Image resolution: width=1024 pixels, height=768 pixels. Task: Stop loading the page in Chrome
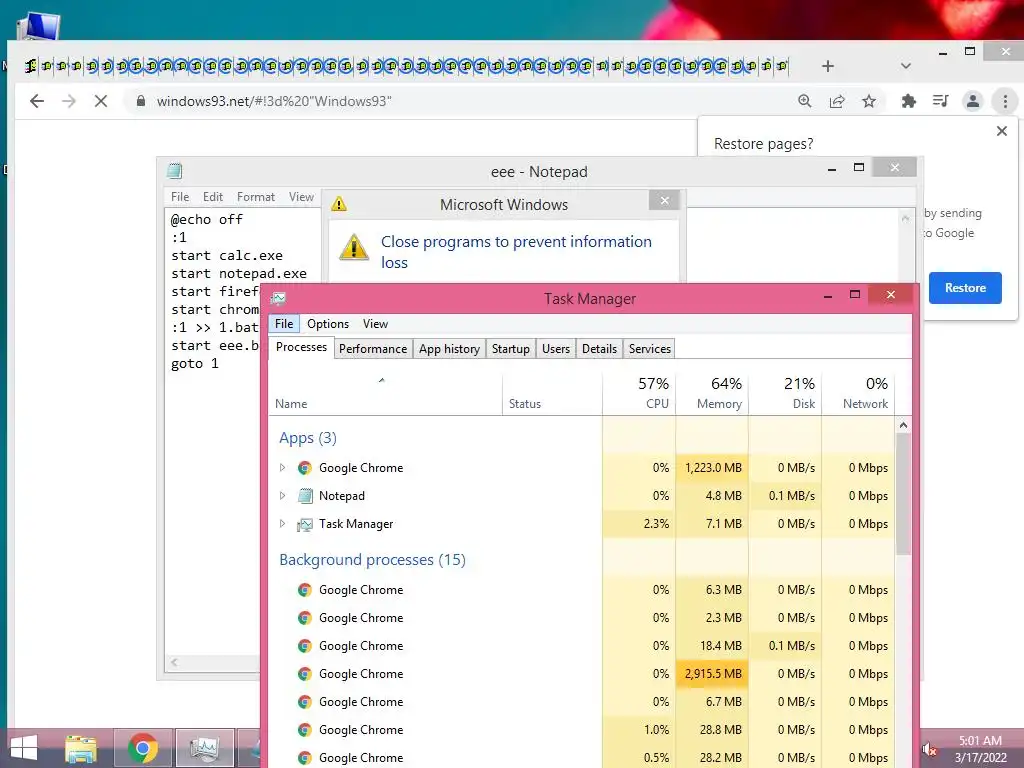point(101,101)
